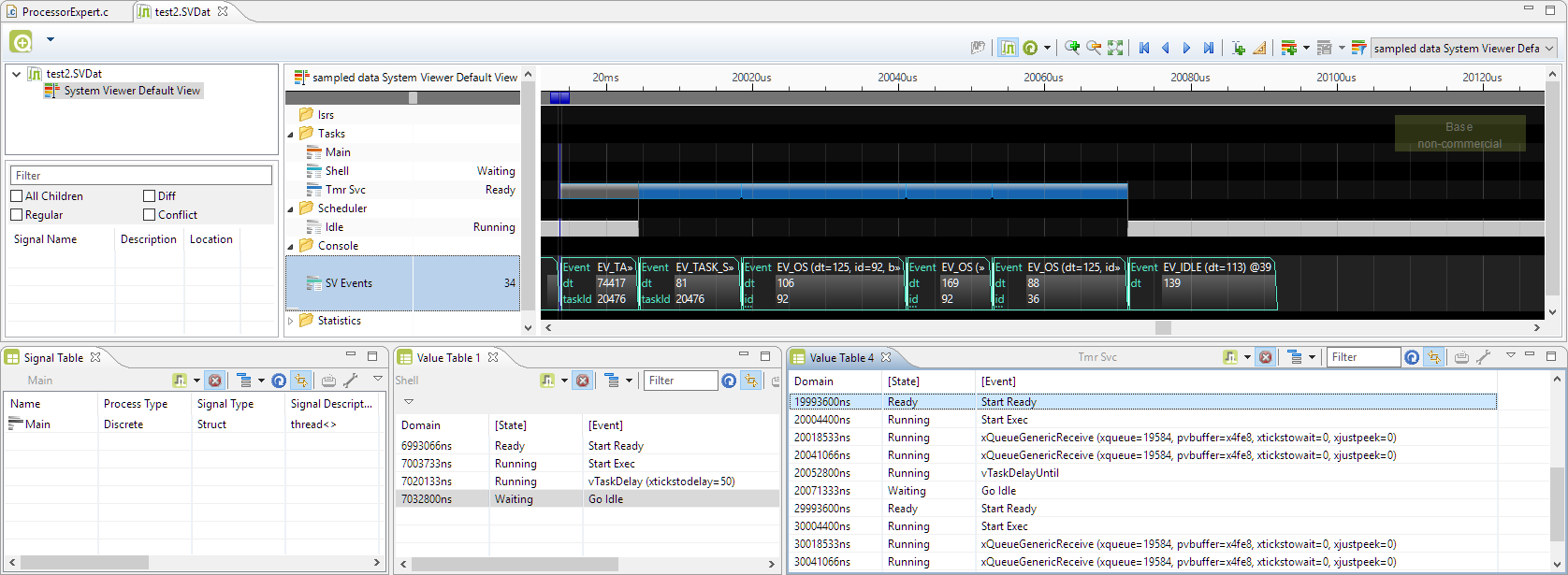Select the Tmr Svc task row
1568x575 pixels.
[345, 190]
